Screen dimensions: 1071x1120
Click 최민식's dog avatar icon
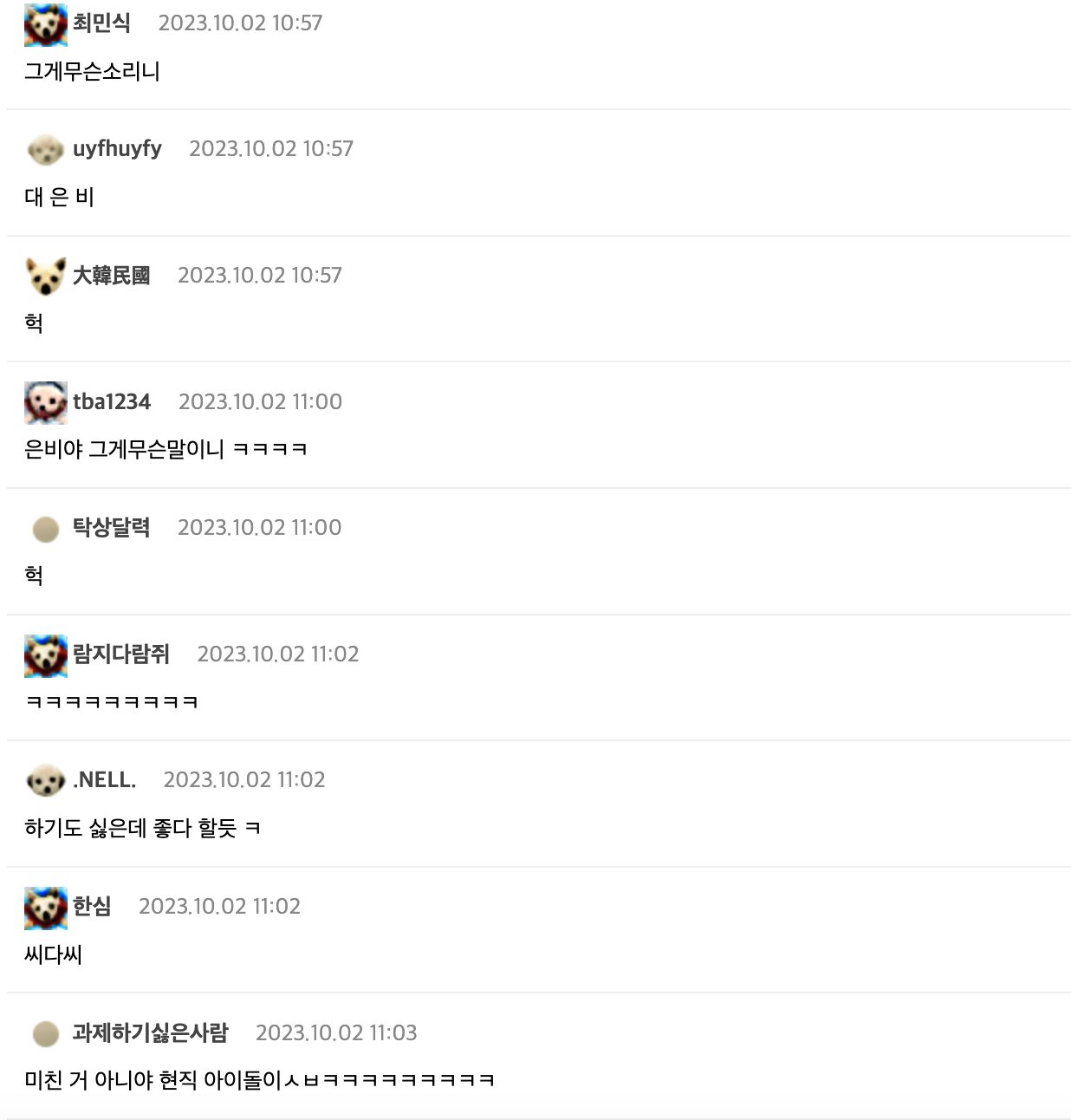point(46,24)
